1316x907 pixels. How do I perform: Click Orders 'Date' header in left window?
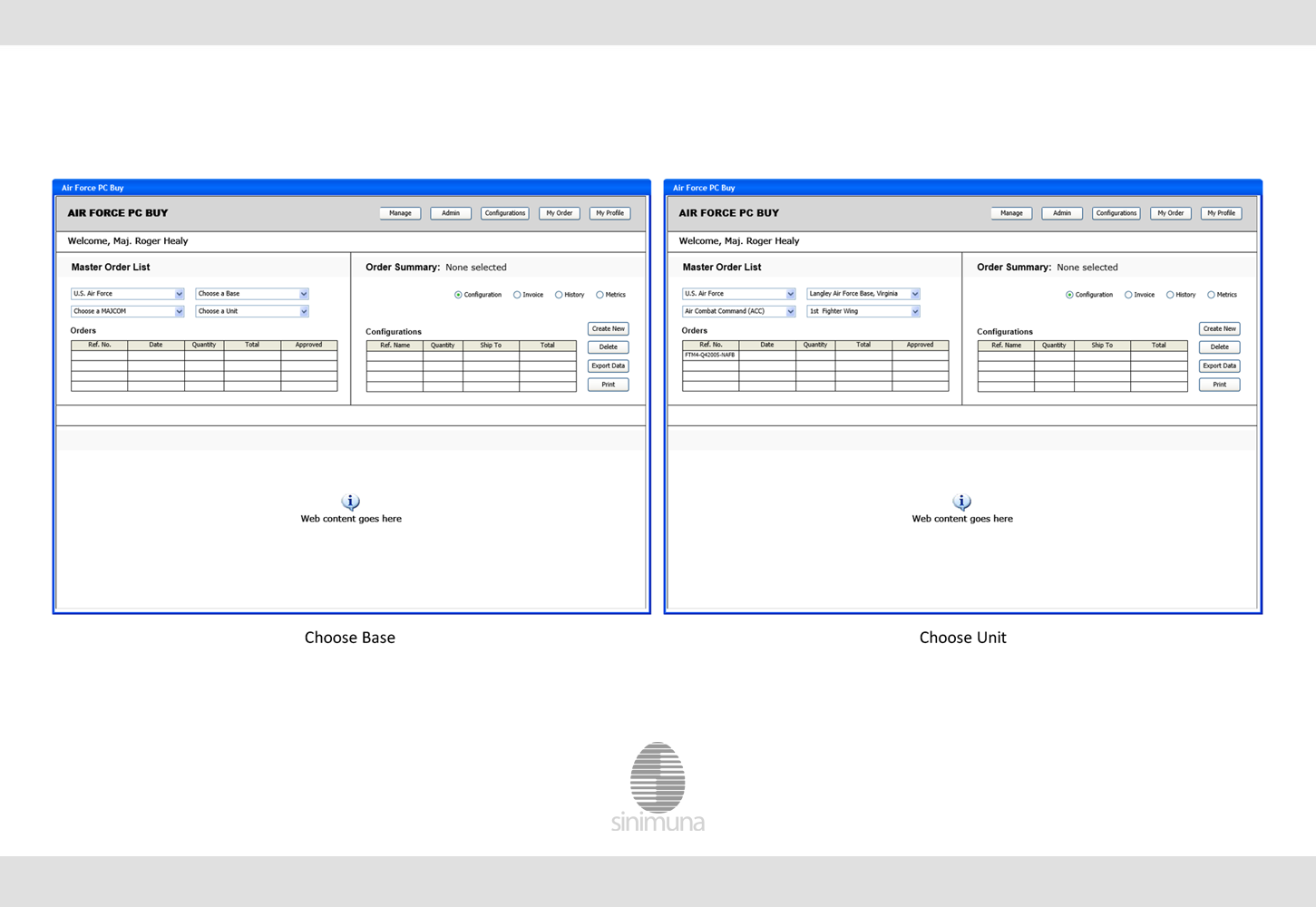(x=156, y=345)
